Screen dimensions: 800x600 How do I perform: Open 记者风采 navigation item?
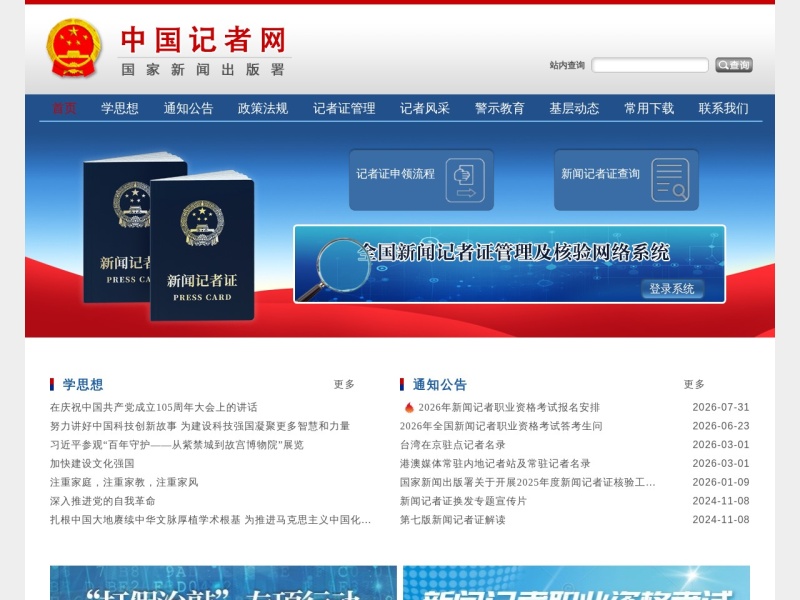(424, 108)
